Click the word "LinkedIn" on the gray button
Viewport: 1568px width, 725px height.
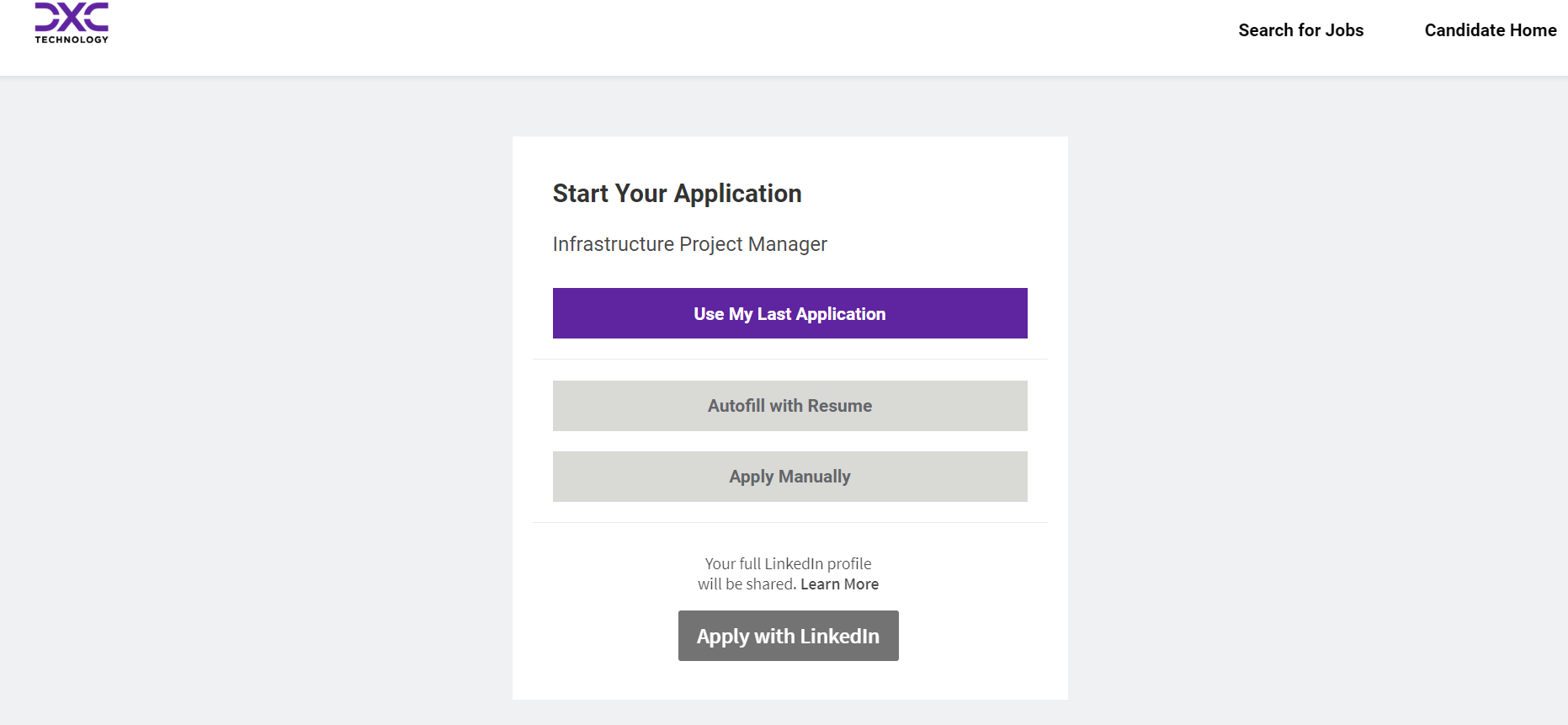839,636
